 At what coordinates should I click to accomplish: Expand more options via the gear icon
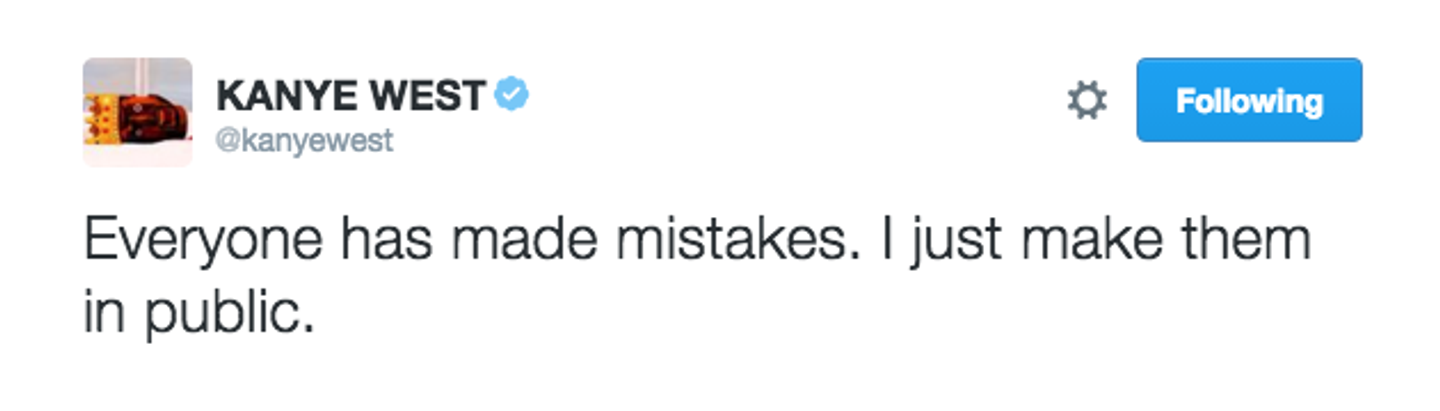click(1087, 101)
